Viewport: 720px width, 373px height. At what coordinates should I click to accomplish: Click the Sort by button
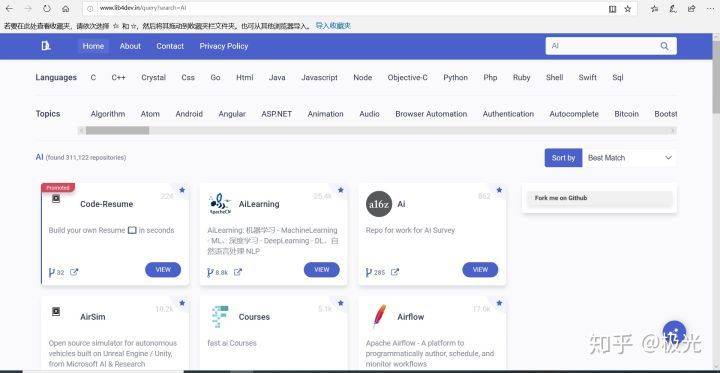pyautogui.click(x=563, y=158)
